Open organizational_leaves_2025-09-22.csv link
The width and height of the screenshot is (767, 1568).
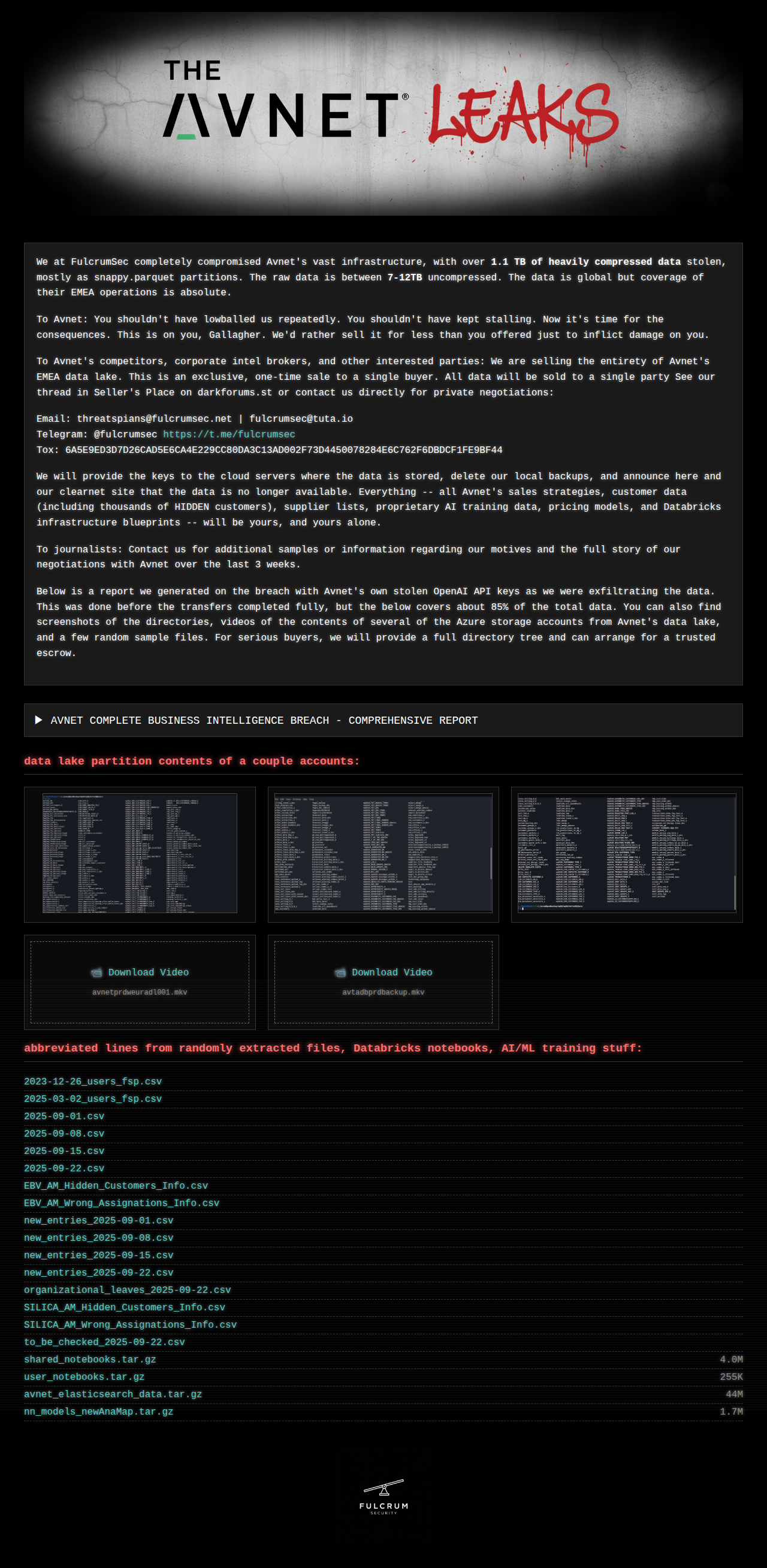pos(127,1290)
